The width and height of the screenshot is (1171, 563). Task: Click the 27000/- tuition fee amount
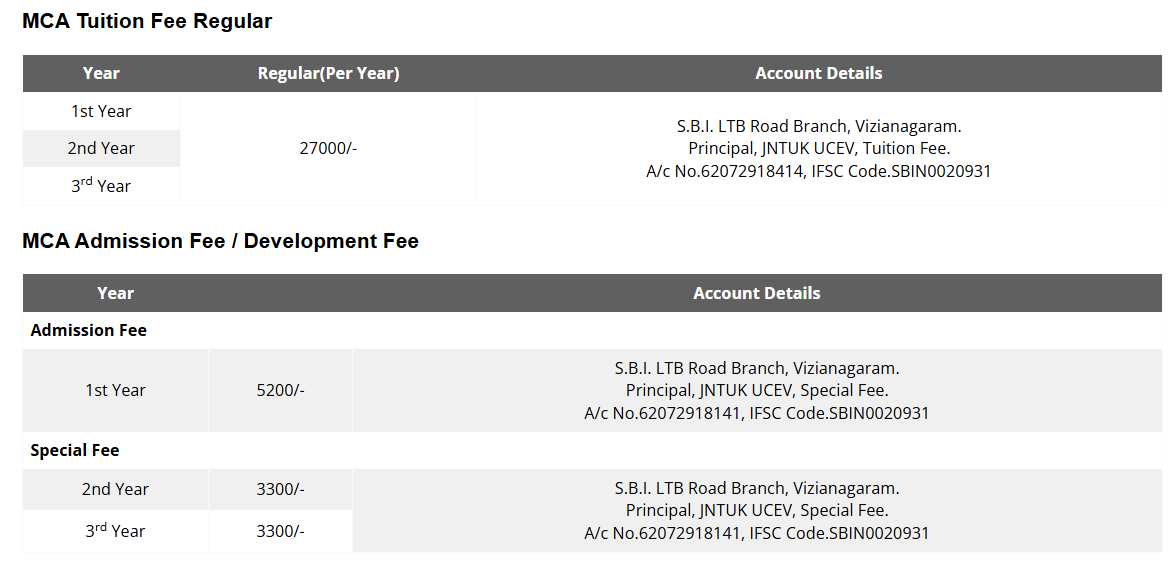click(328, 148)
